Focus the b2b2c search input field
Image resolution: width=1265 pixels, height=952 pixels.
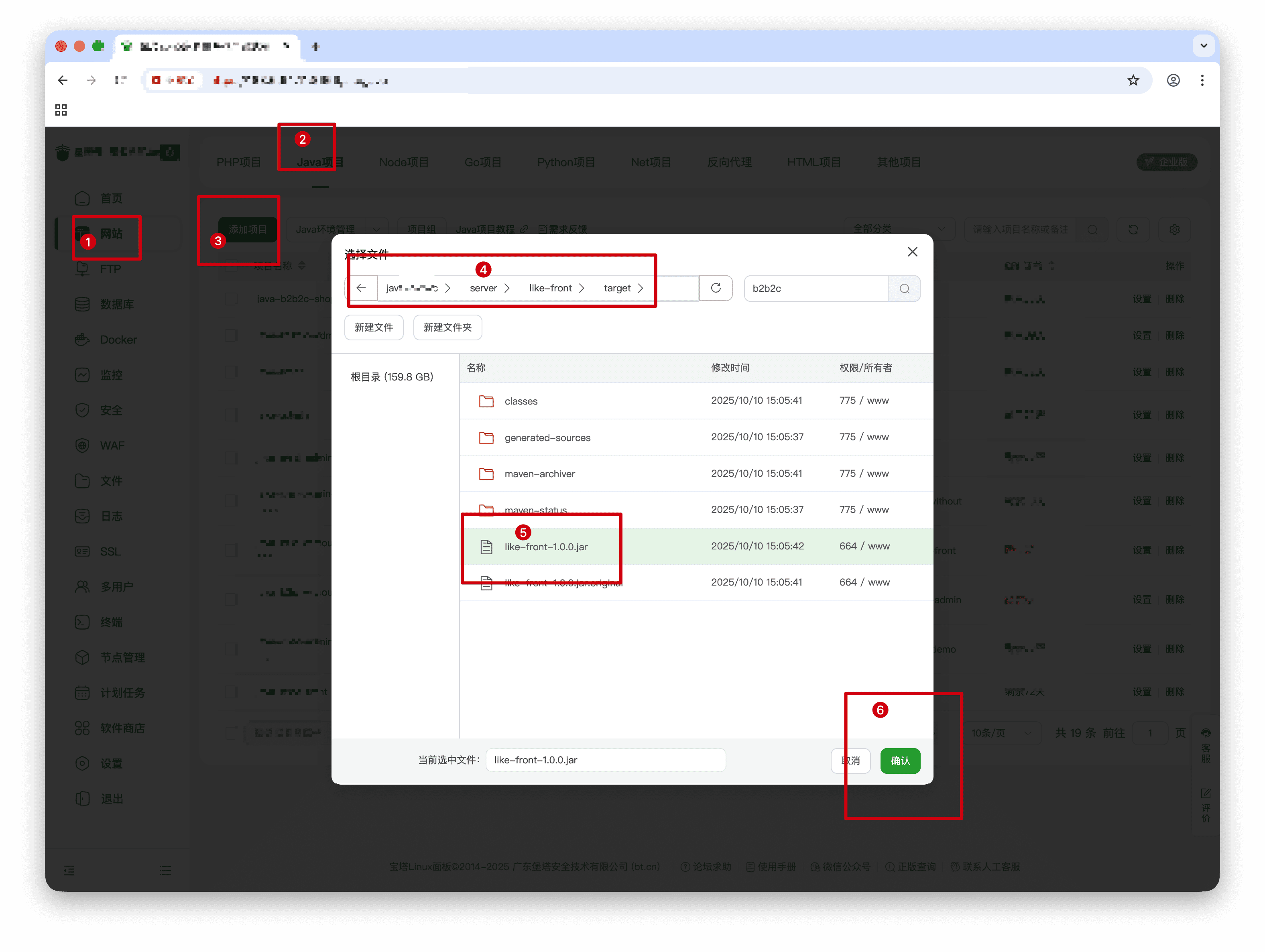(816, 289)
